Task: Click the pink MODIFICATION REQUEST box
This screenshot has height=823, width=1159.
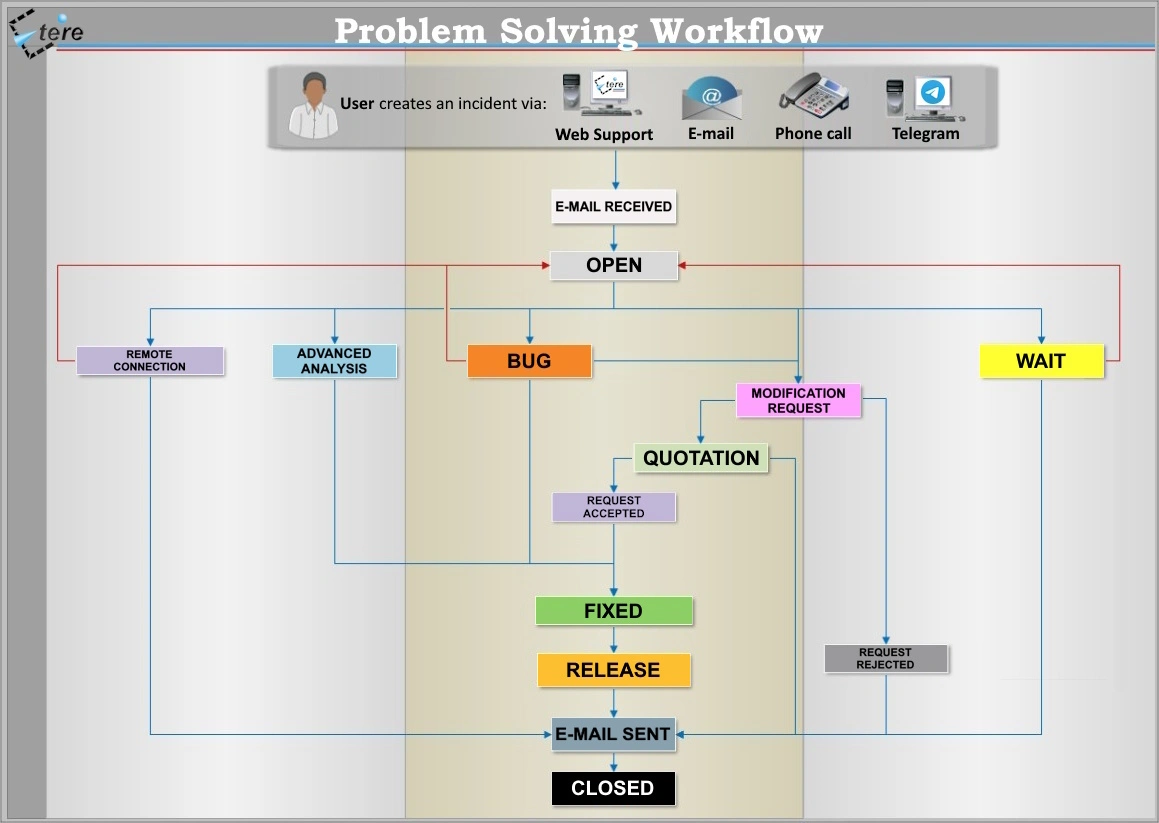Action: (x=798, y=401)
